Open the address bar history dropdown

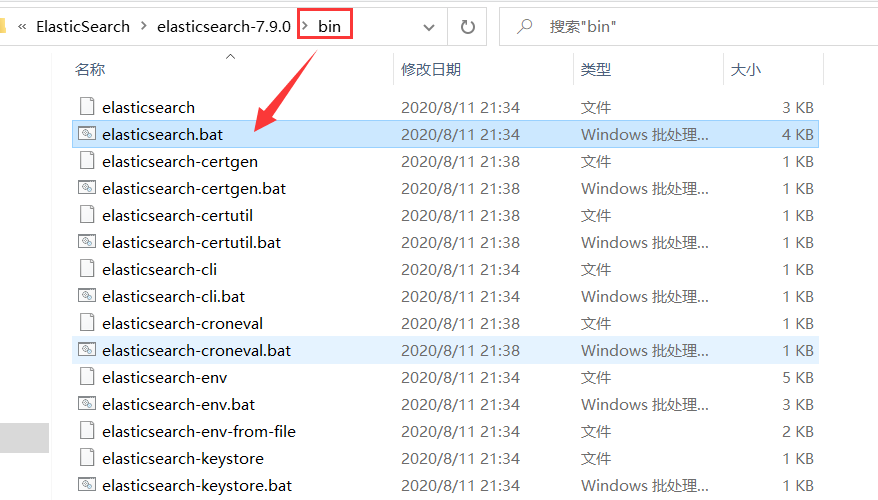click(429, 27)
